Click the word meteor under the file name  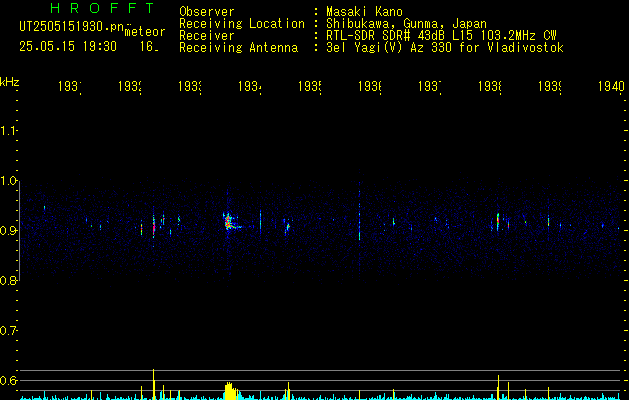tap(145, 32)
